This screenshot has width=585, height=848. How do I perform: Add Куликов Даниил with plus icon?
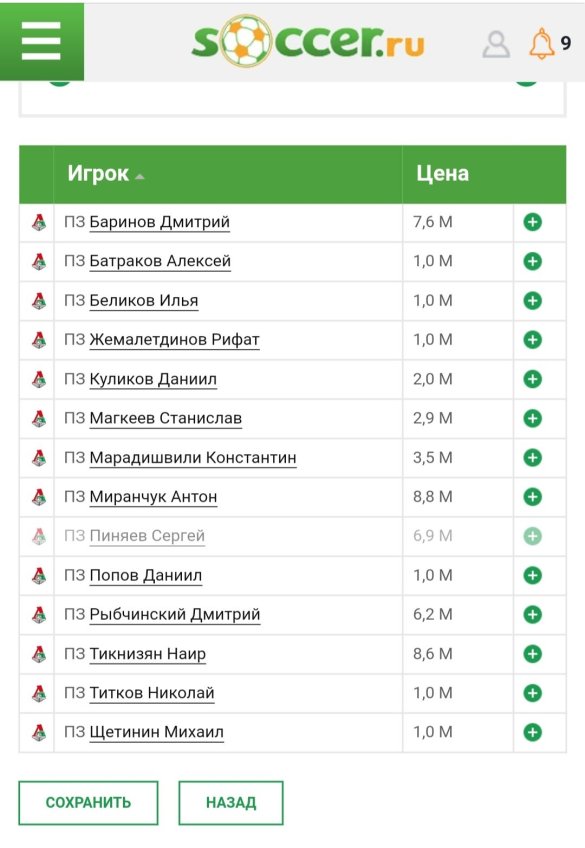(533, 379)
